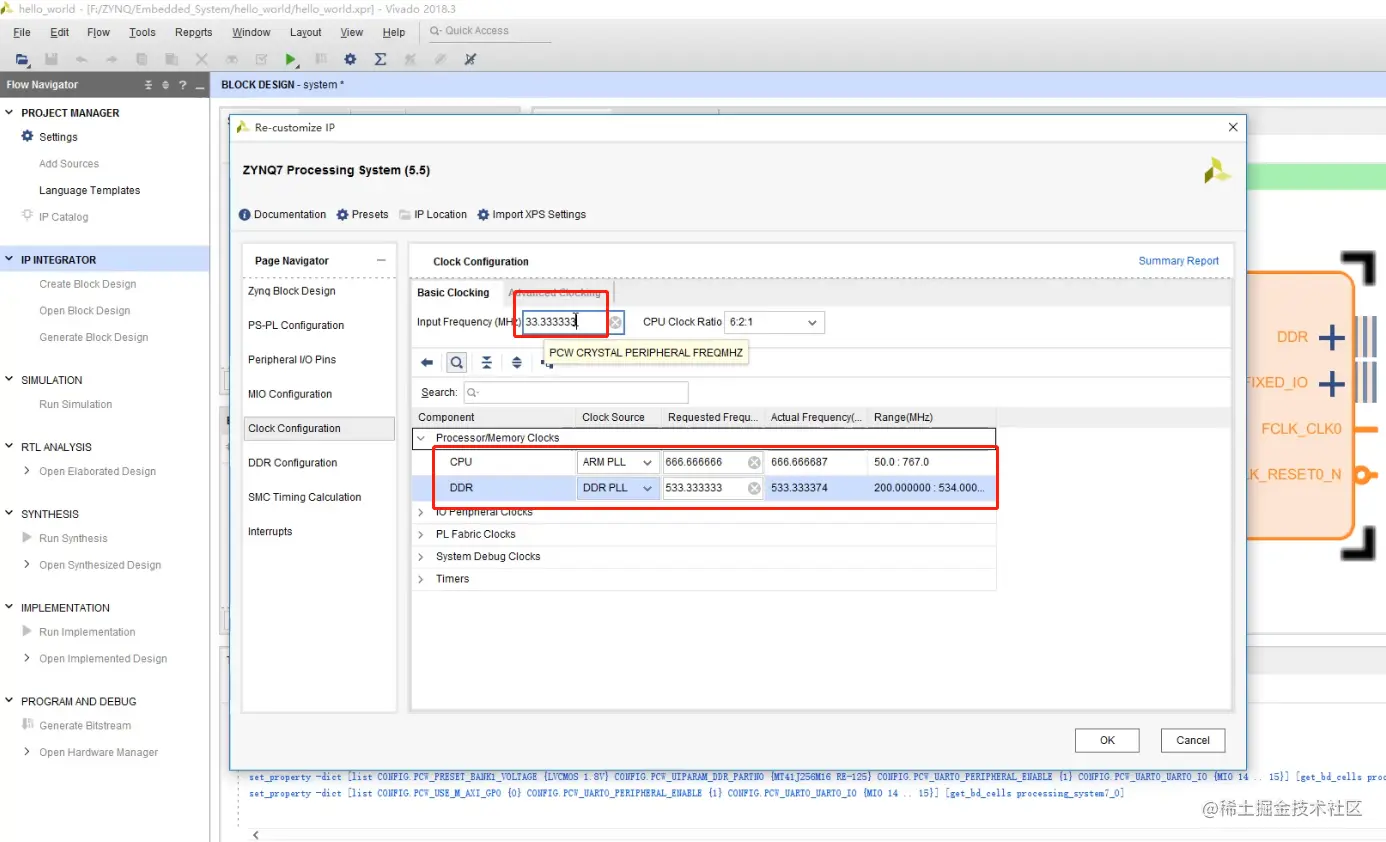Screen dimensions: 1386x842
Task: Collapse Processor/Memory Clocks group
Action: click(422, 438)
